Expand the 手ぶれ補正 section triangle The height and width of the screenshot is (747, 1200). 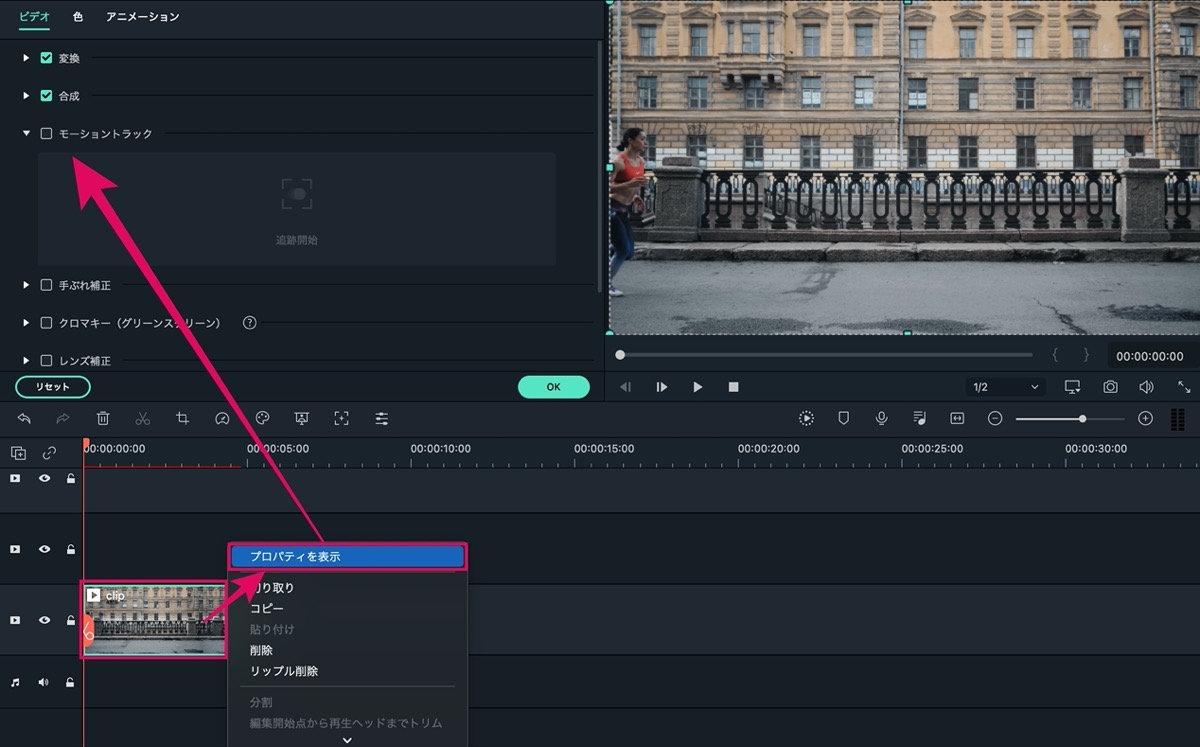pyautogui.click(x=26, y=285)
